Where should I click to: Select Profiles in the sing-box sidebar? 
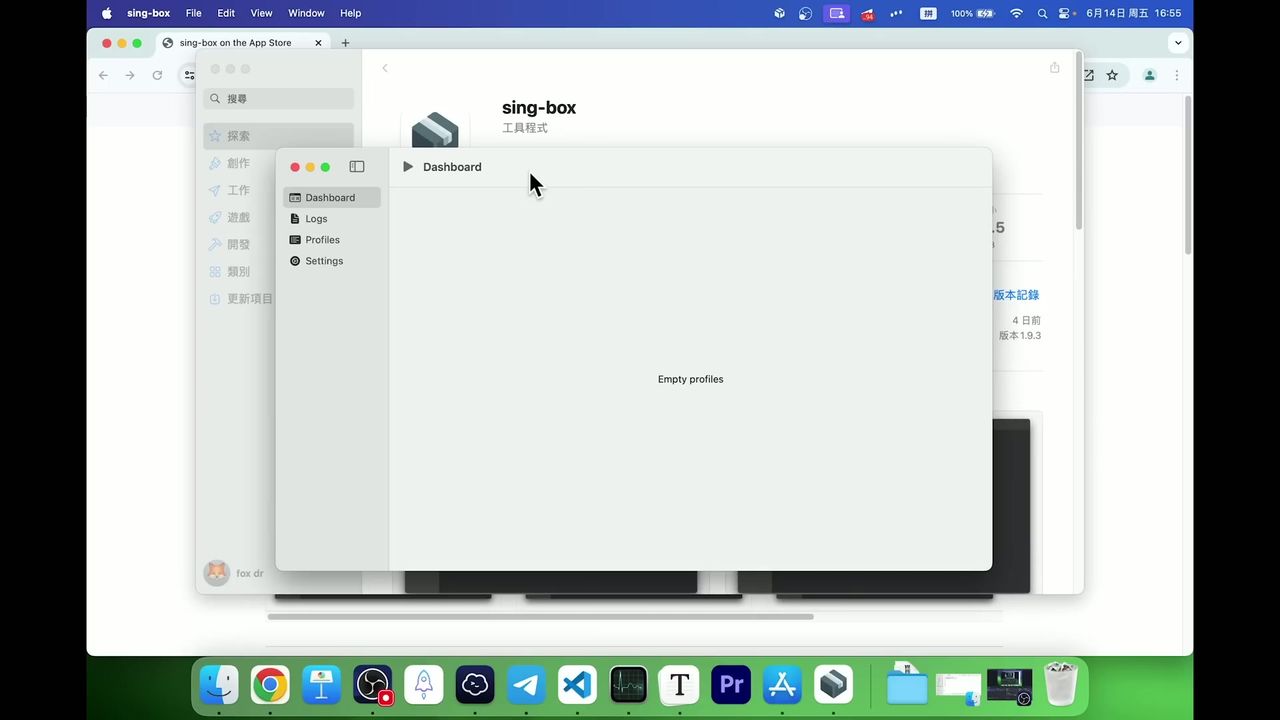pos(322,239)
